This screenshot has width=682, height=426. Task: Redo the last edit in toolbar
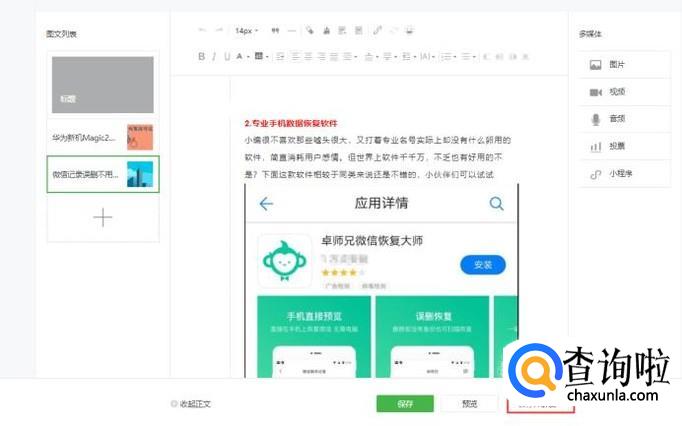tap(219, 30)
